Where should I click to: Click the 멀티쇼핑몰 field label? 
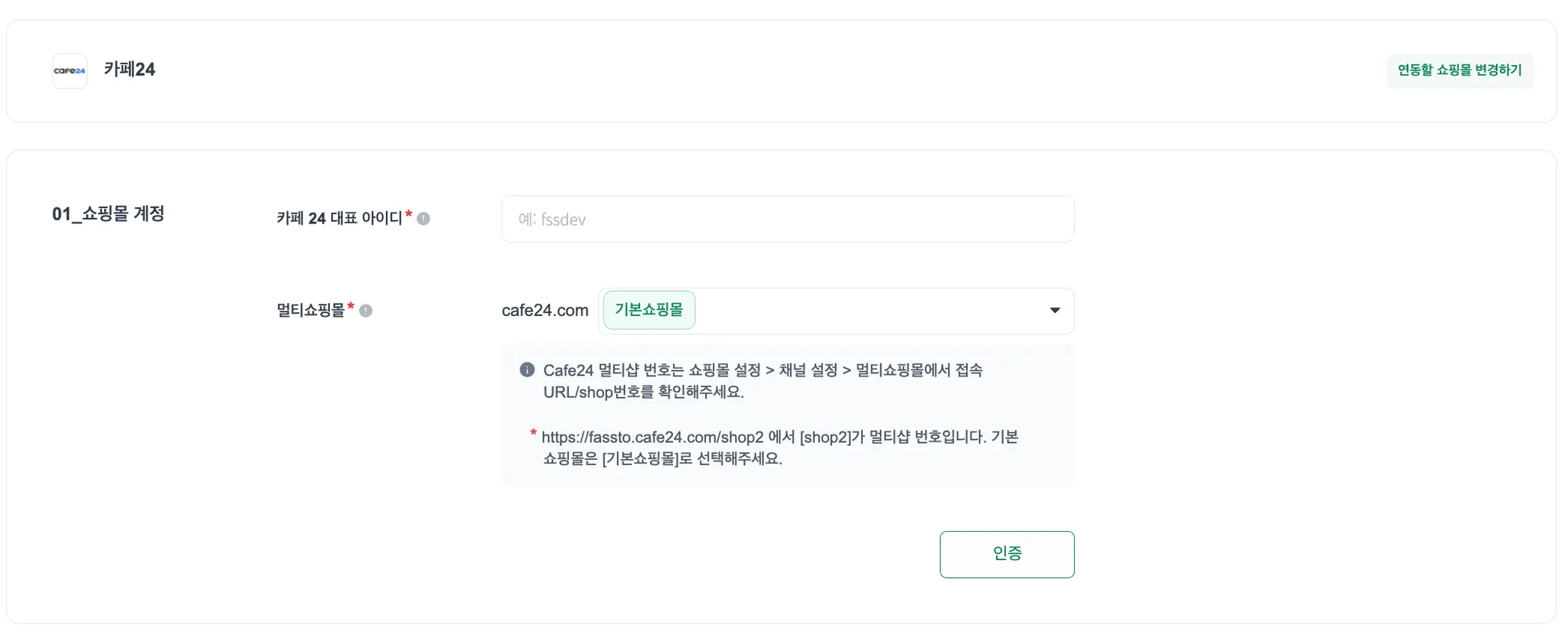point(311,311)
